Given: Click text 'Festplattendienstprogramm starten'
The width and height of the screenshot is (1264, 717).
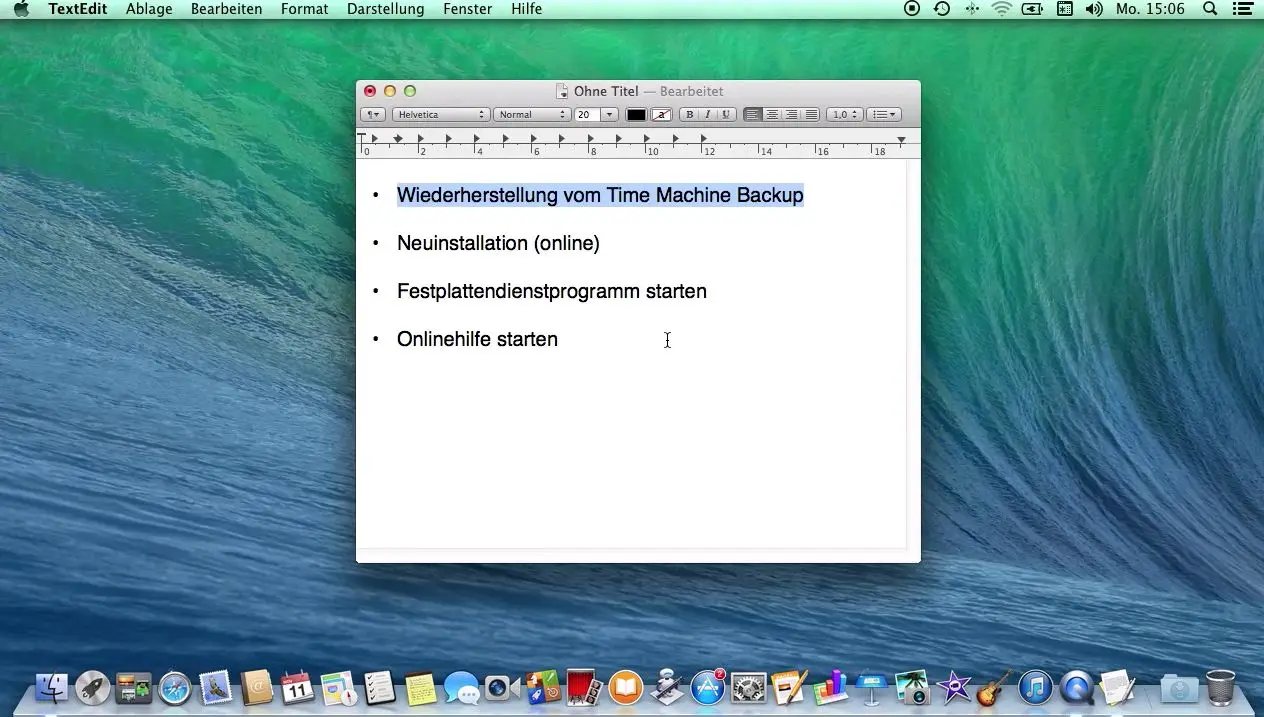Looking at the screenshot, I should [552, 291].
